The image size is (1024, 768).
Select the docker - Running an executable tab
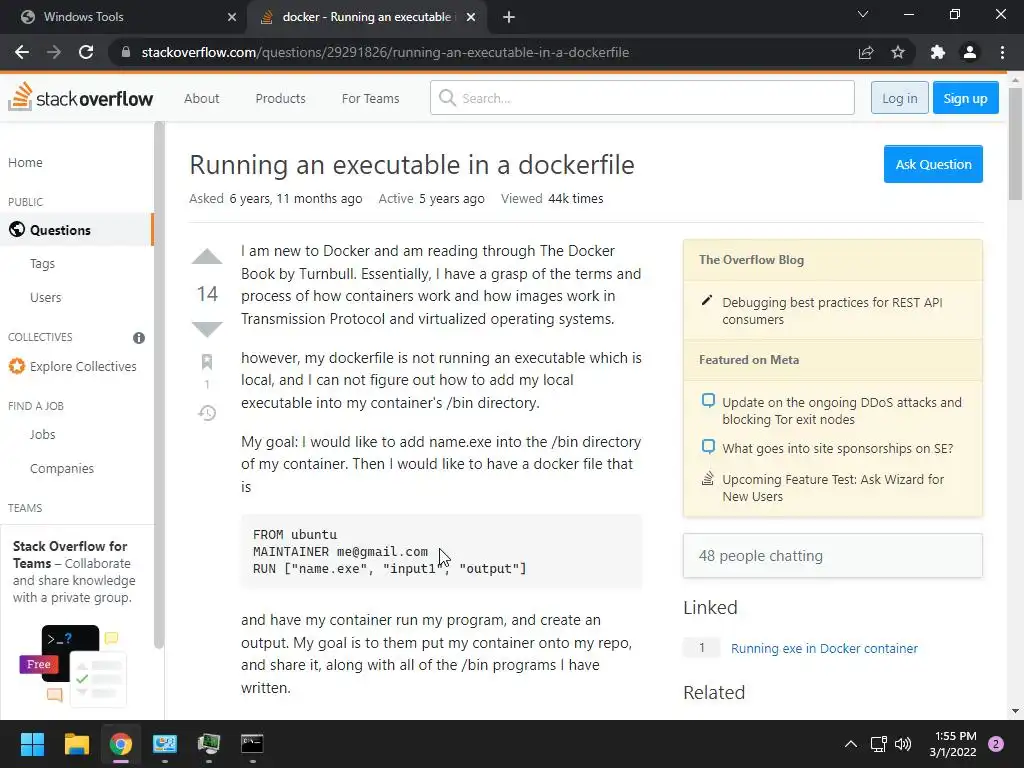point(367,17)
